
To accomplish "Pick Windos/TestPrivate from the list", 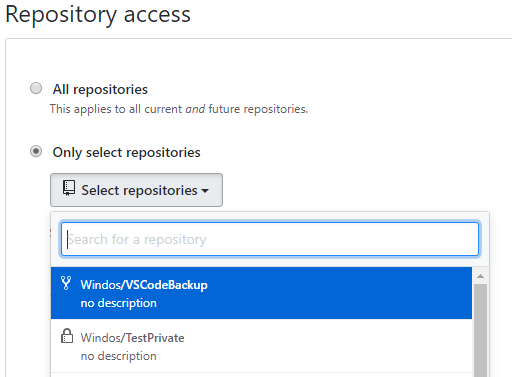I will (261, 346).
